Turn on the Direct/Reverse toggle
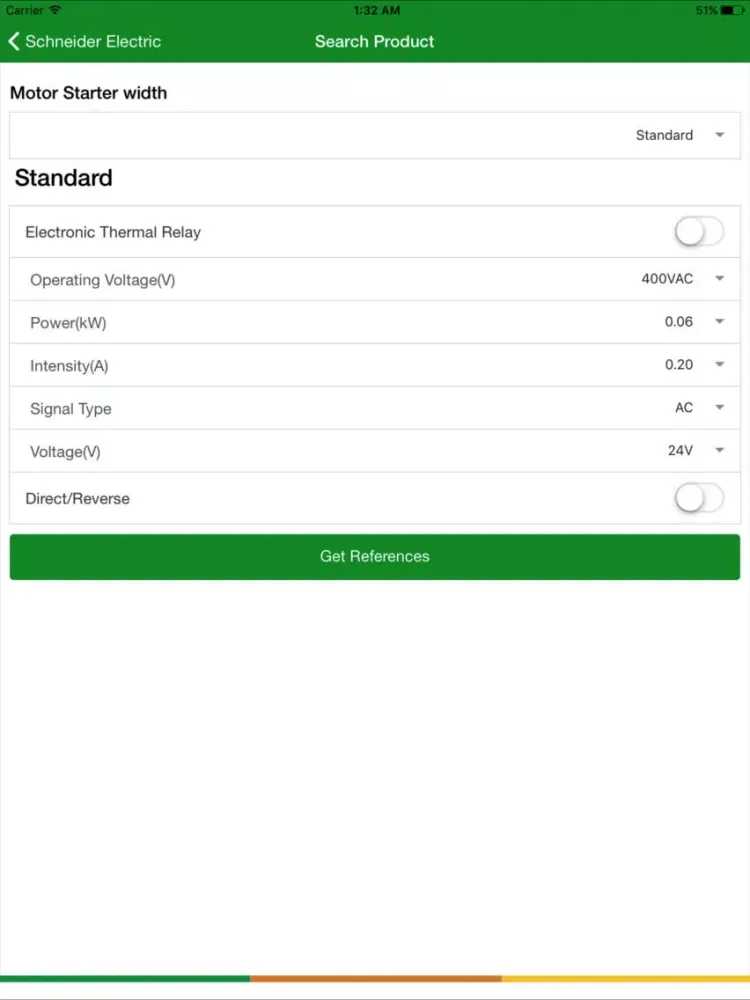Viewport: 750px width, 1000px height. pyautogui.click(x=699, y=498)
